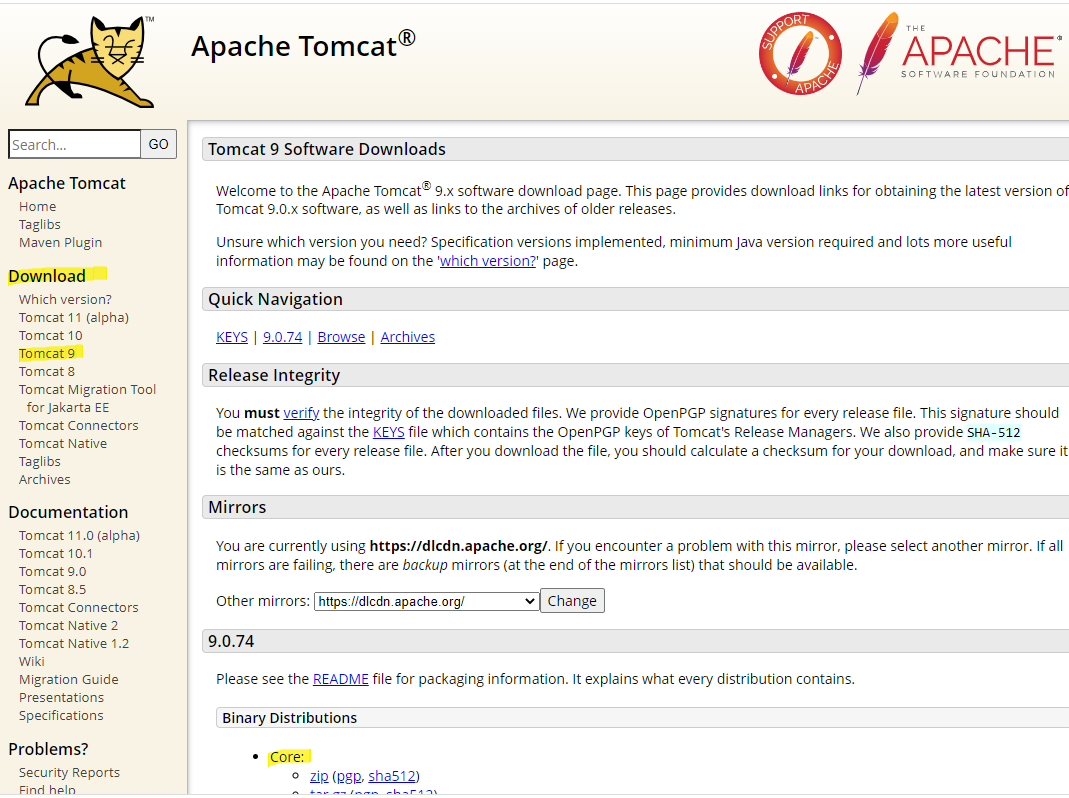Open the Tomcat Native download link
Image resolution: width=1069 pixels, height=798 pixels.
(x=63, y=443)
